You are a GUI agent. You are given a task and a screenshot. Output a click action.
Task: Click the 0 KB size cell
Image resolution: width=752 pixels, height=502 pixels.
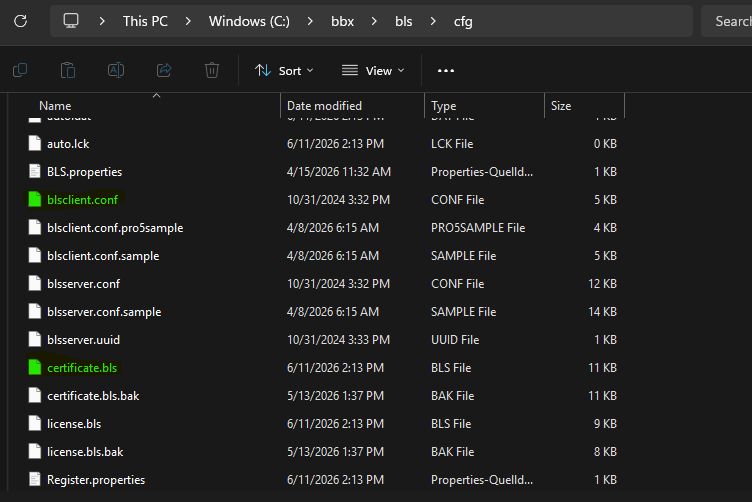(x=605, y=144)
